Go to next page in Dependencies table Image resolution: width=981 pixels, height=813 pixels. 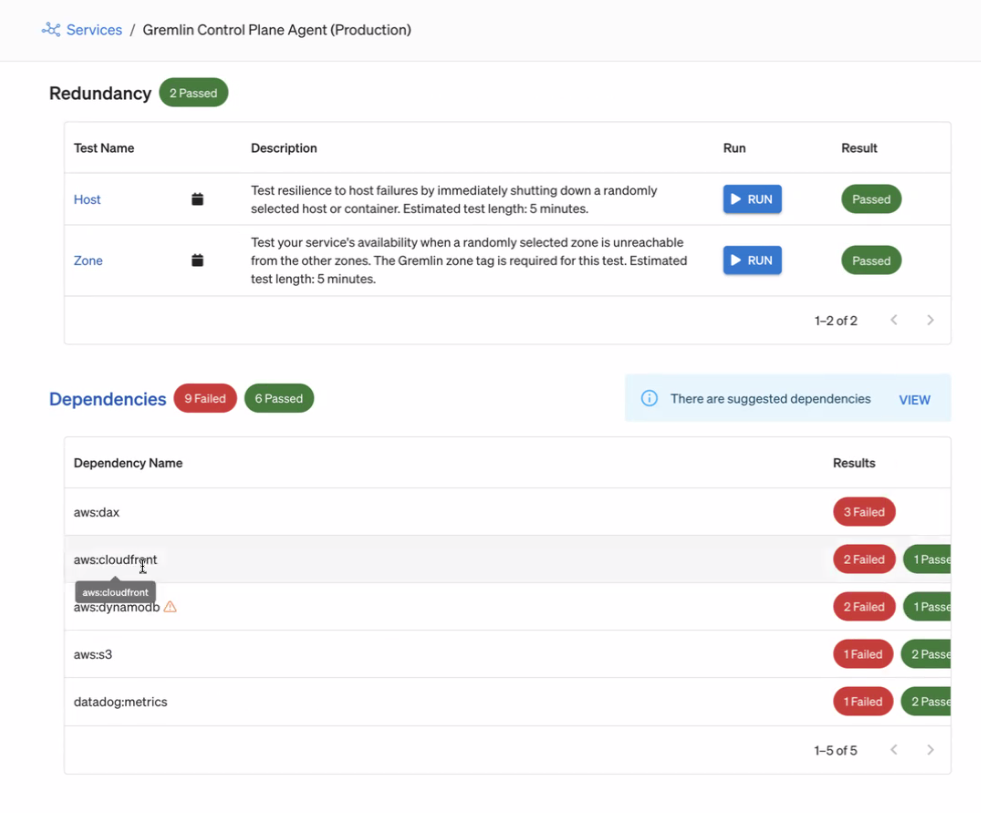click(930, 750)
